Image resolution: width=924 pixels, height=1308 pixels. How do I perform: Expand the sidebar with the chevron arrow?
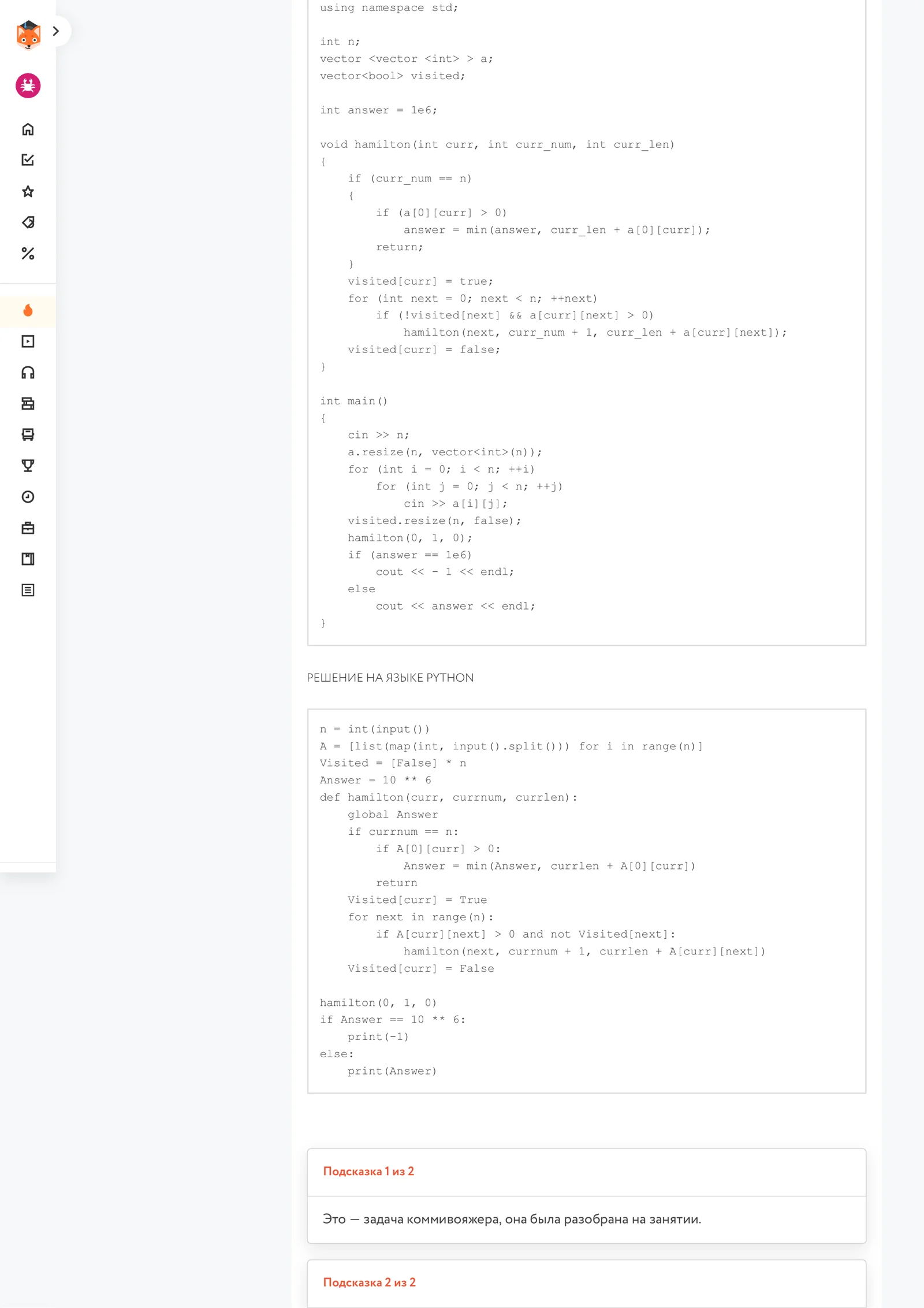pyautogui.click(x=56, y=31)
